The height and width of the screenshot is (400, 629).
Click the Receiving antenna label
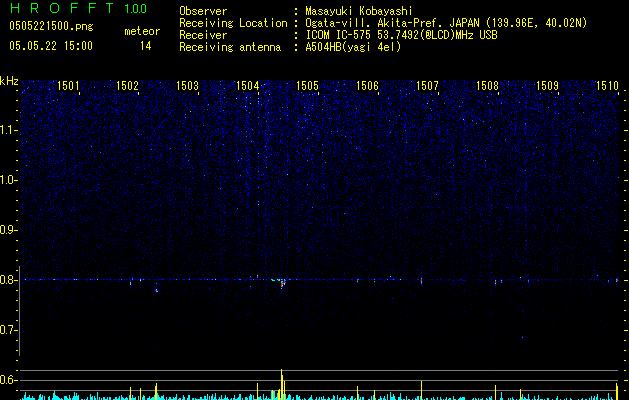coord(230,47)
